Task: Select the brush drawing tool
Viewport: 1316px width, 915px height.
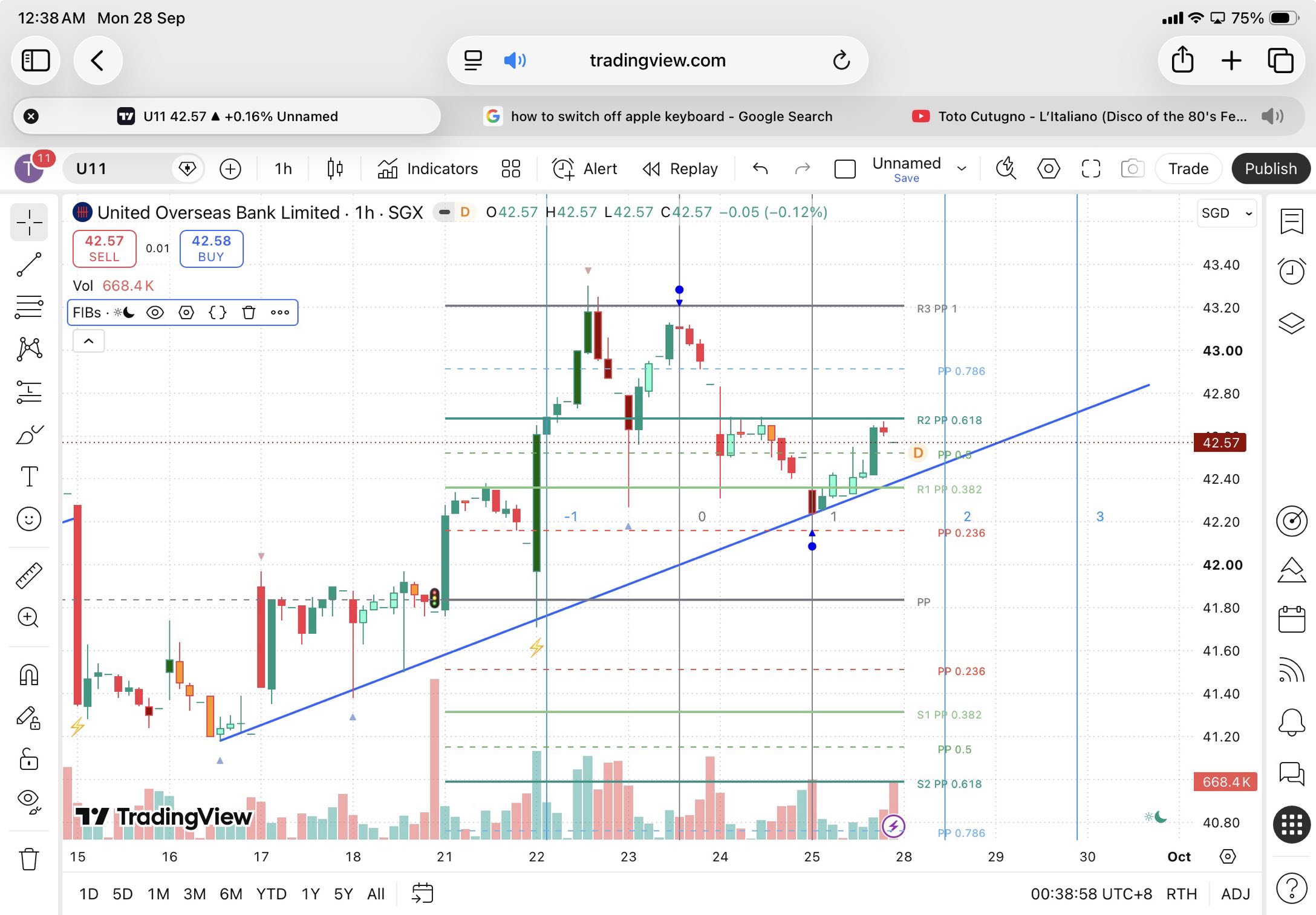Action: tap(29, 434)
